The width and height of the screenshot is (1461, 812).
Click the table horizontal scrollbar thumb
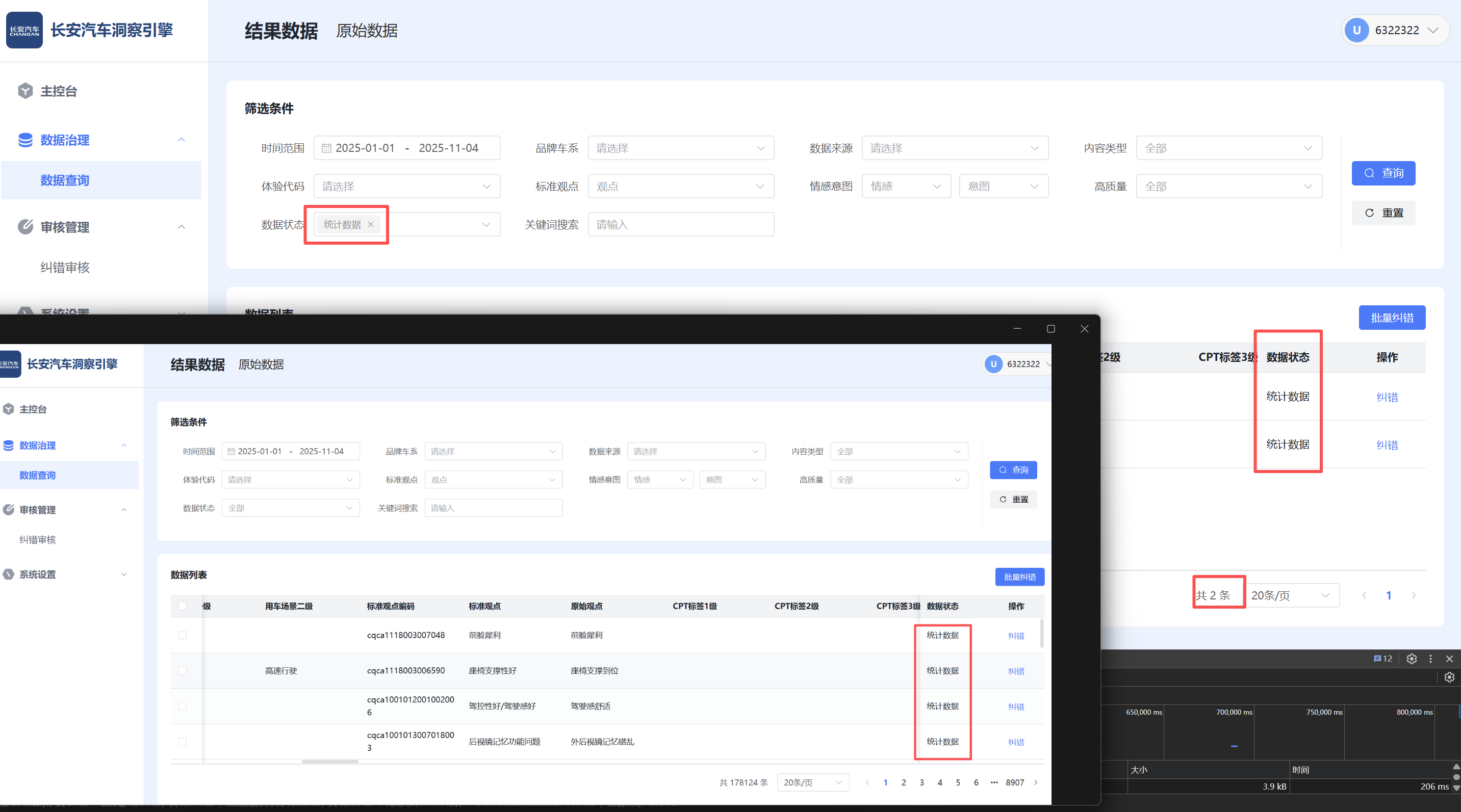pos(329,762)
